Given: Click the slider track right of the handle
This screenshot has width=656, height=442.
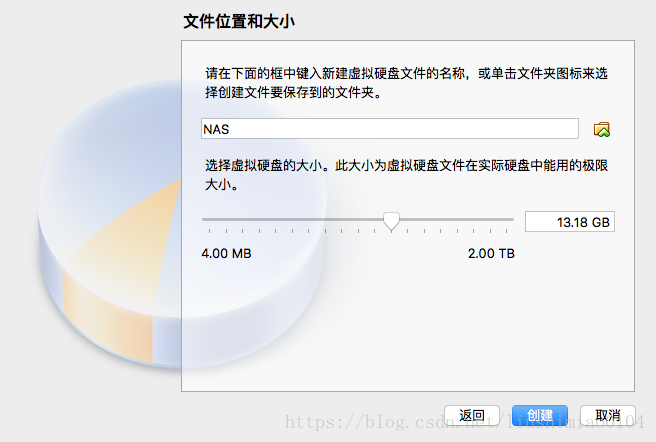Looking at the screenshot, I should point(457,219).
